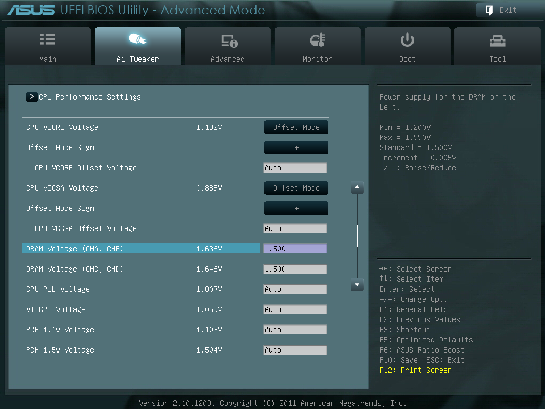Click the Exit door icon
This screenshot has width=545, height=409.
tap(489, 10)
